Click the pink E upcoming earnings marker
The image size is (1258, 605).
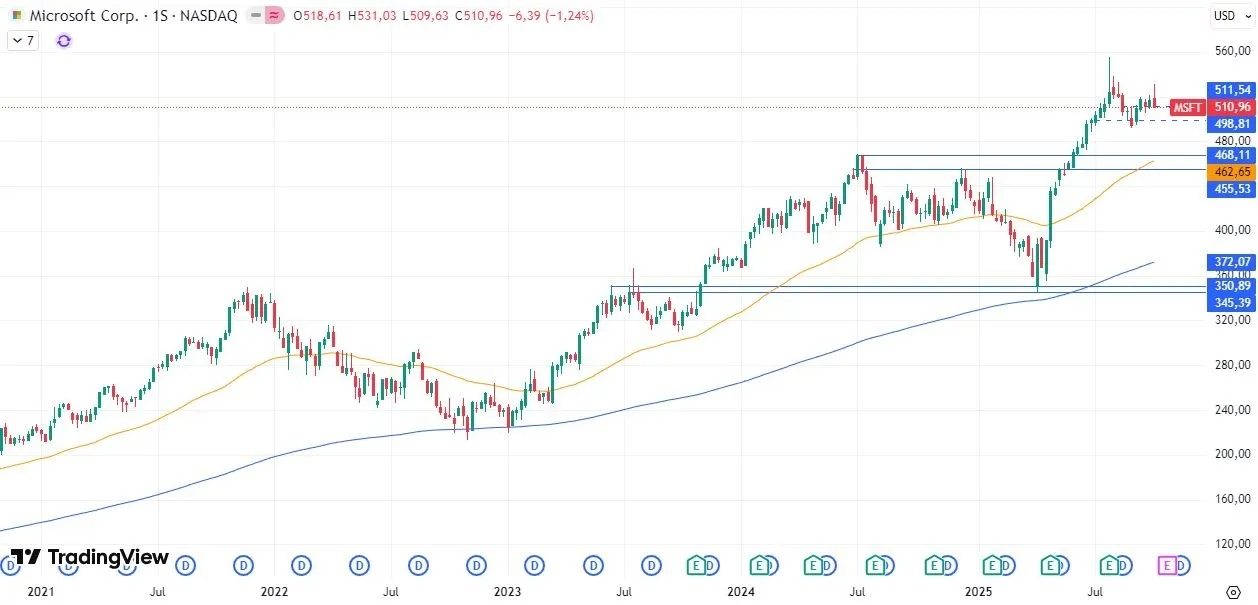pos(1166,565)
